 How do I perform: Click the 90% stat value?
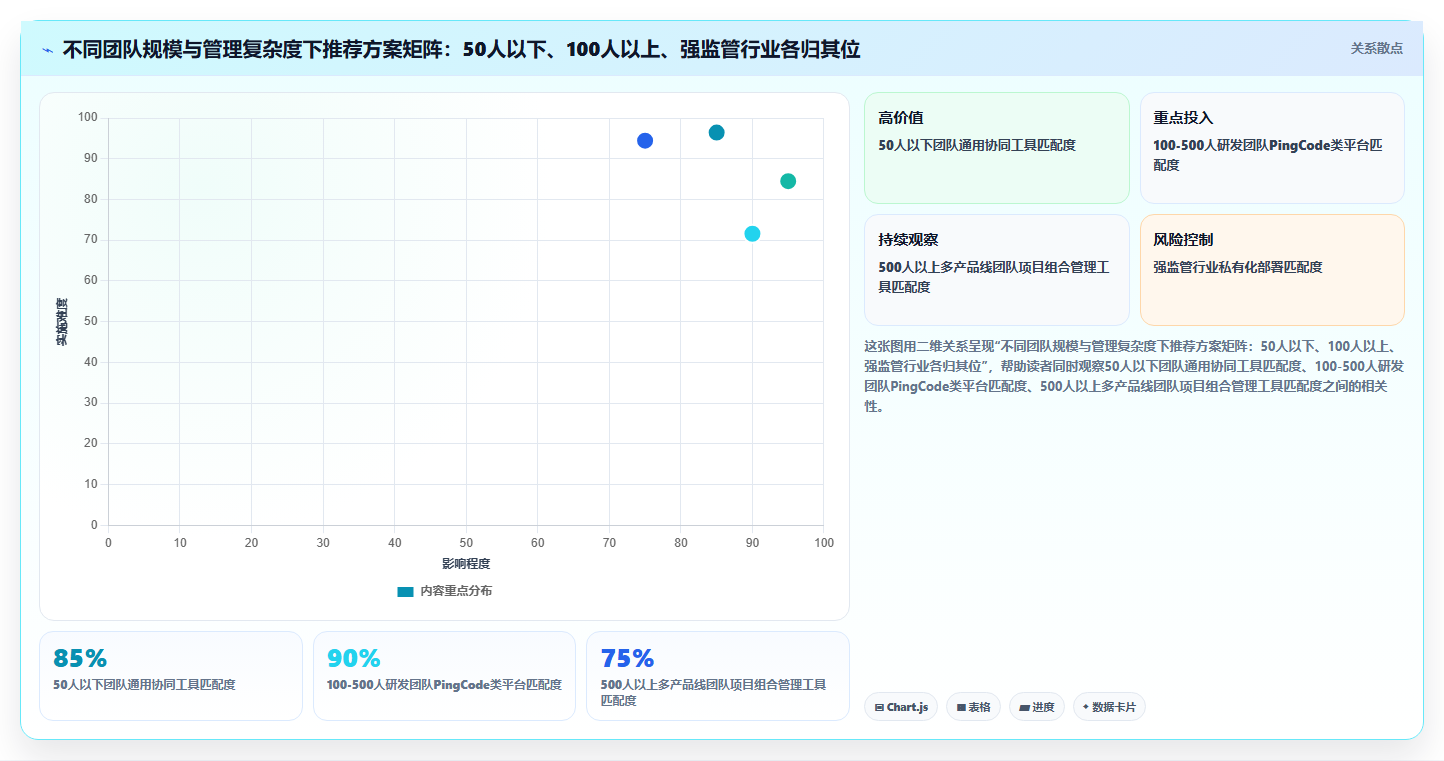pos(354,658)
